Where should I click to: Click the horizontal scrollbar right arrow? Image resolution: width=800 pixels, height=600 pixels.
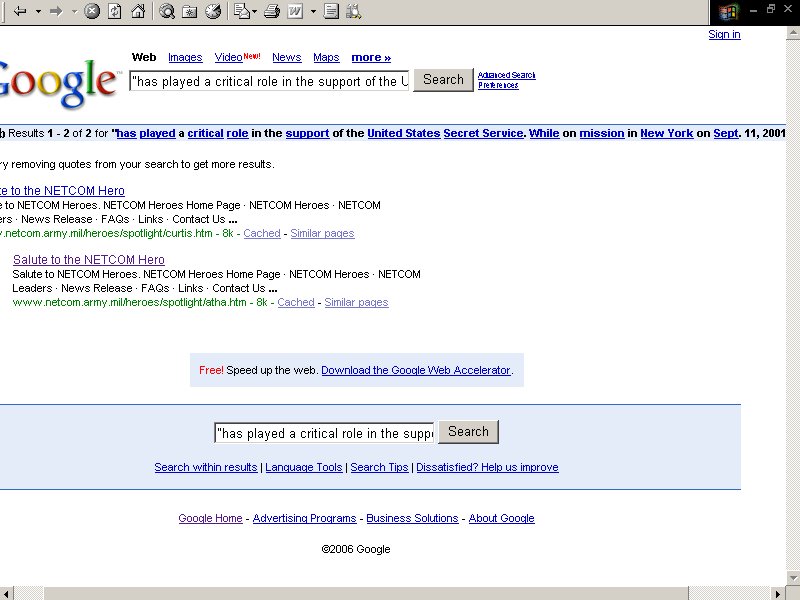[x=778, y=593]
